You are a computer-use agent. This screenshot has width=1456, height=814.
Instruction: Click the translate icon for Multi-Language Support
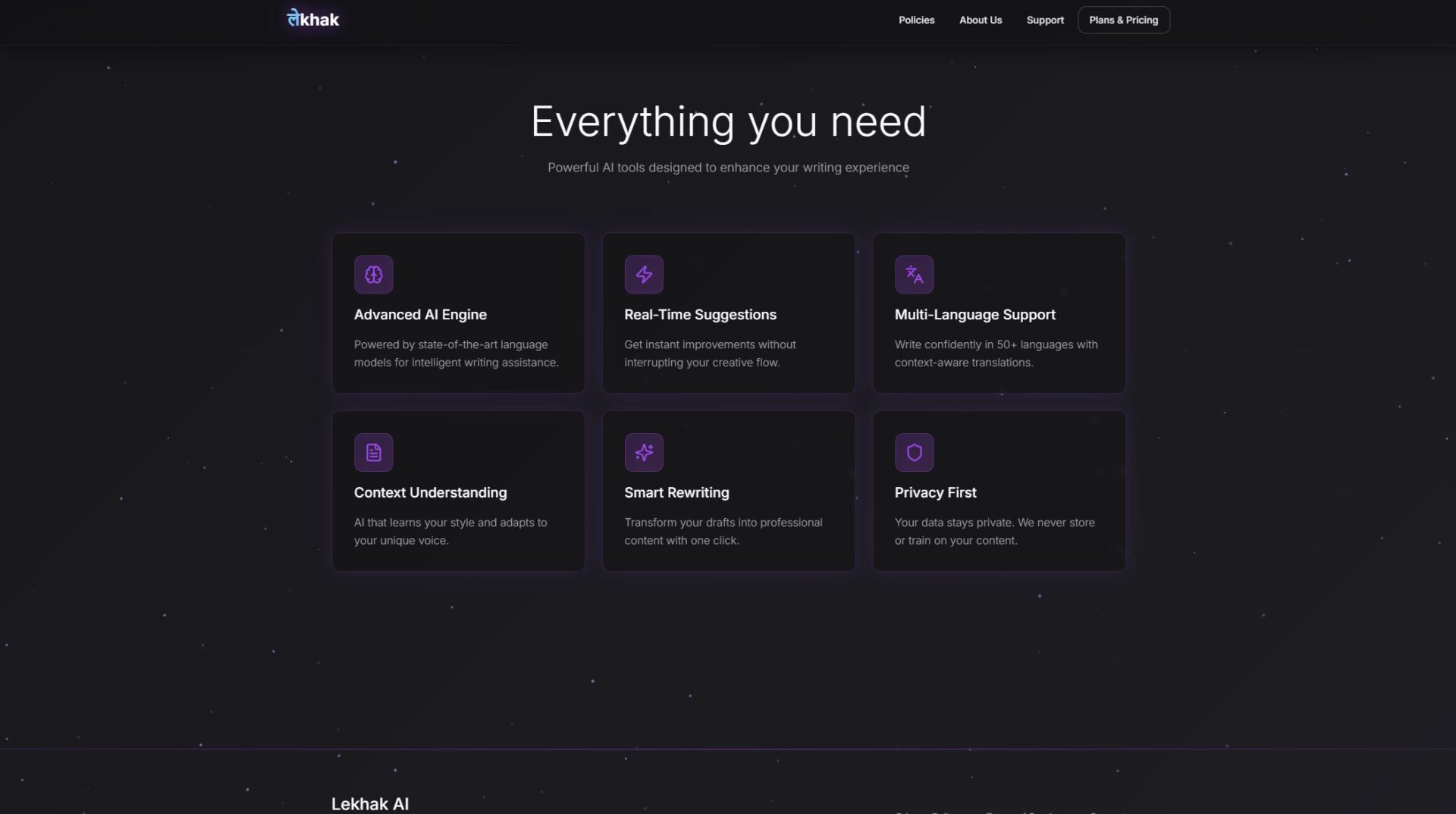pos(914,275)
